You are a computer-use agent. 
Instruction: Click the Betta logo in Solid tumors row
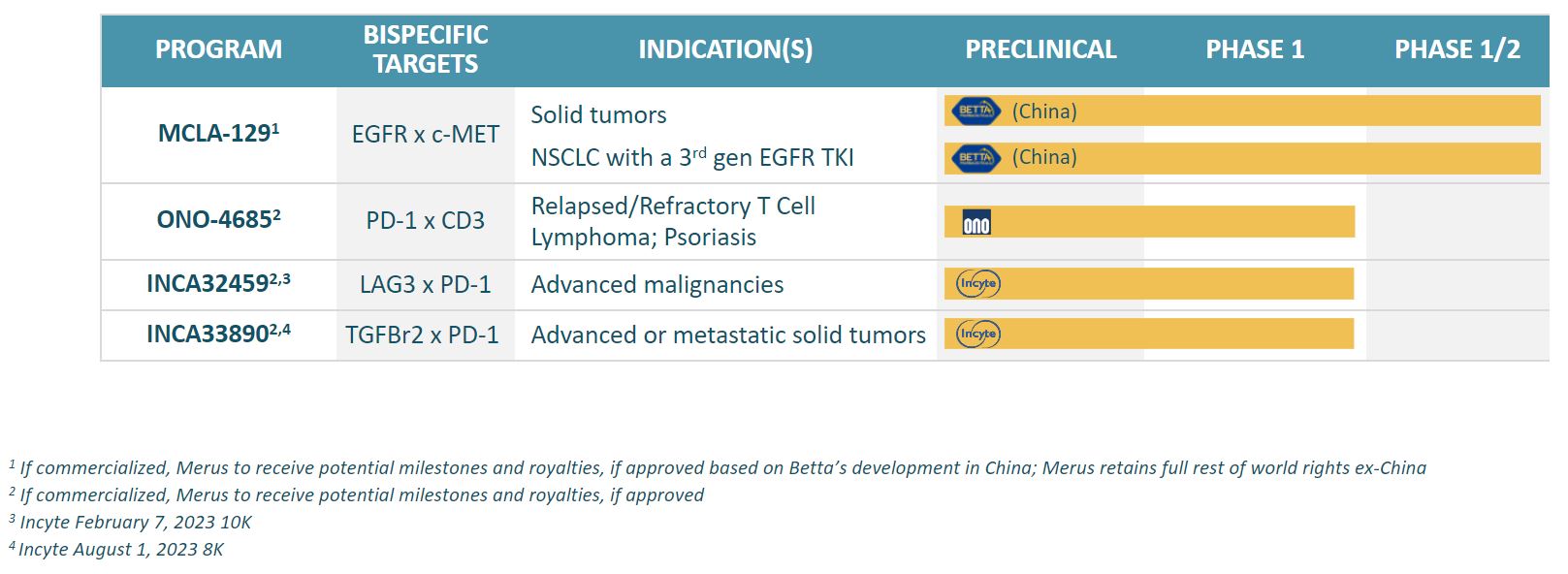pos(976,111)
